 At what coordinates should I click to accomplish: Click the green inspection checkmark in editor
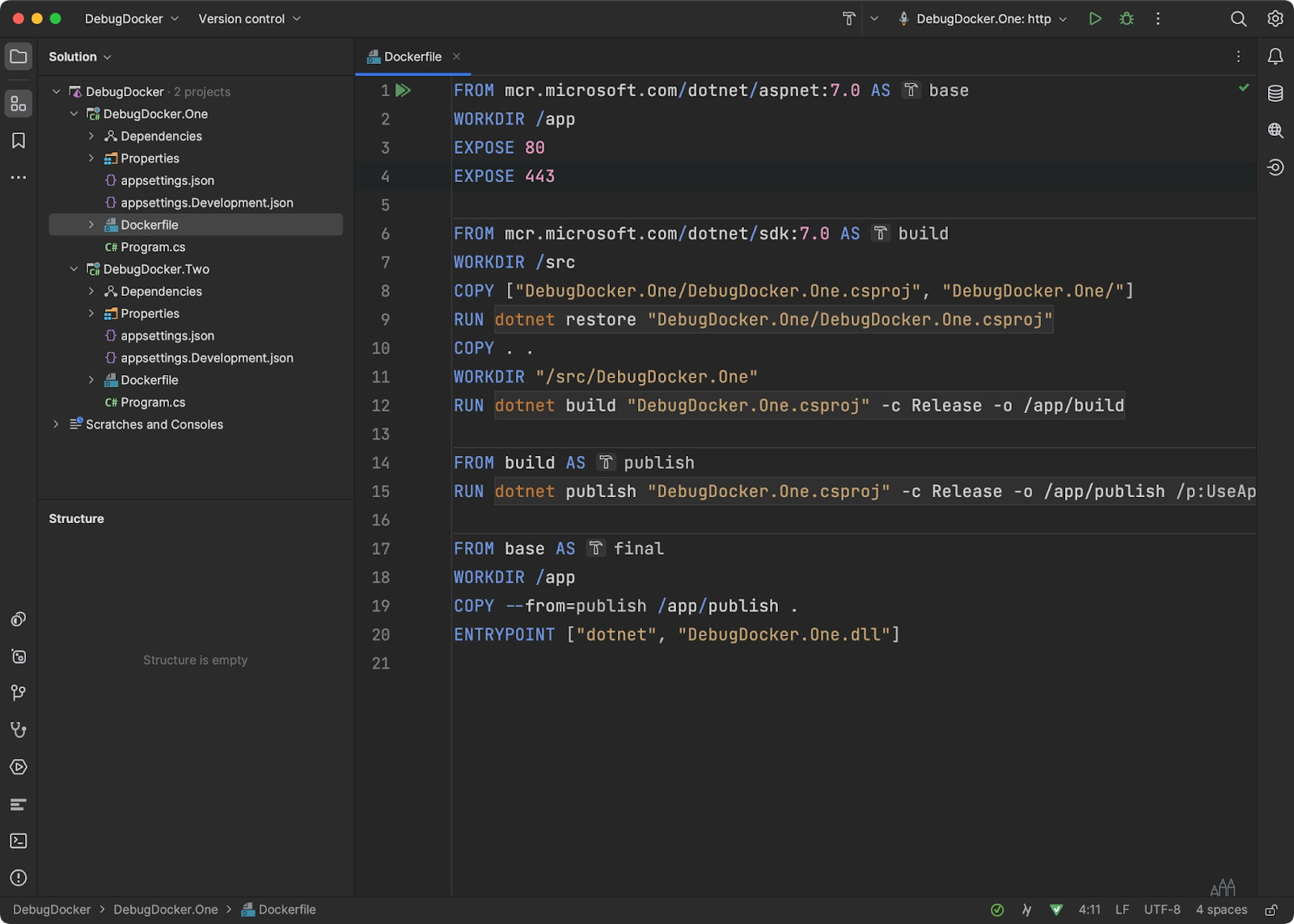pos(1244,87)
